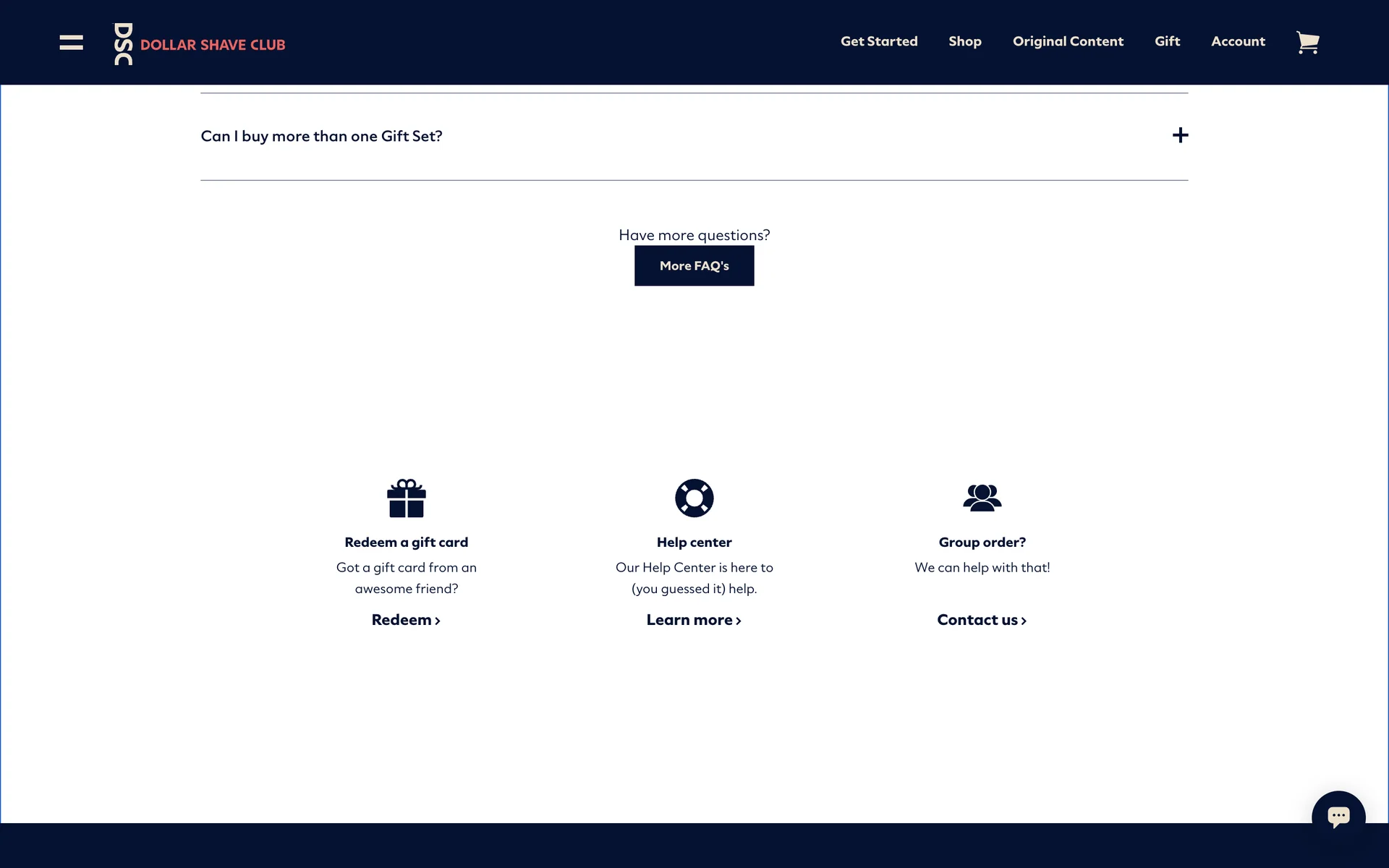Viewport: 1389px width, 868px height.
Task: Click the DSC logo mark
Action: (123, 44)
